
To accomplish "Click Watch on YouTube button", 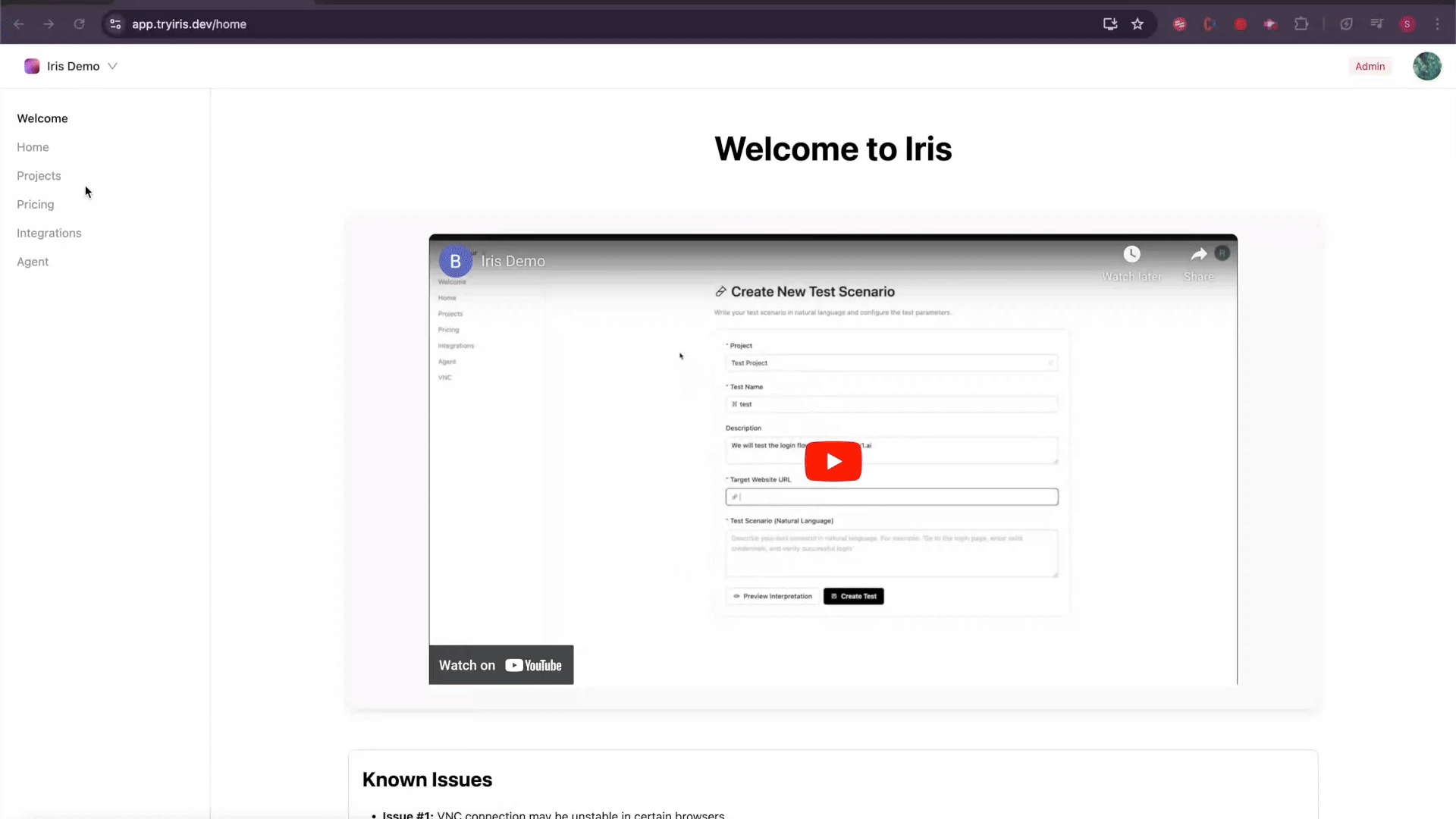I will click(501, 665).
